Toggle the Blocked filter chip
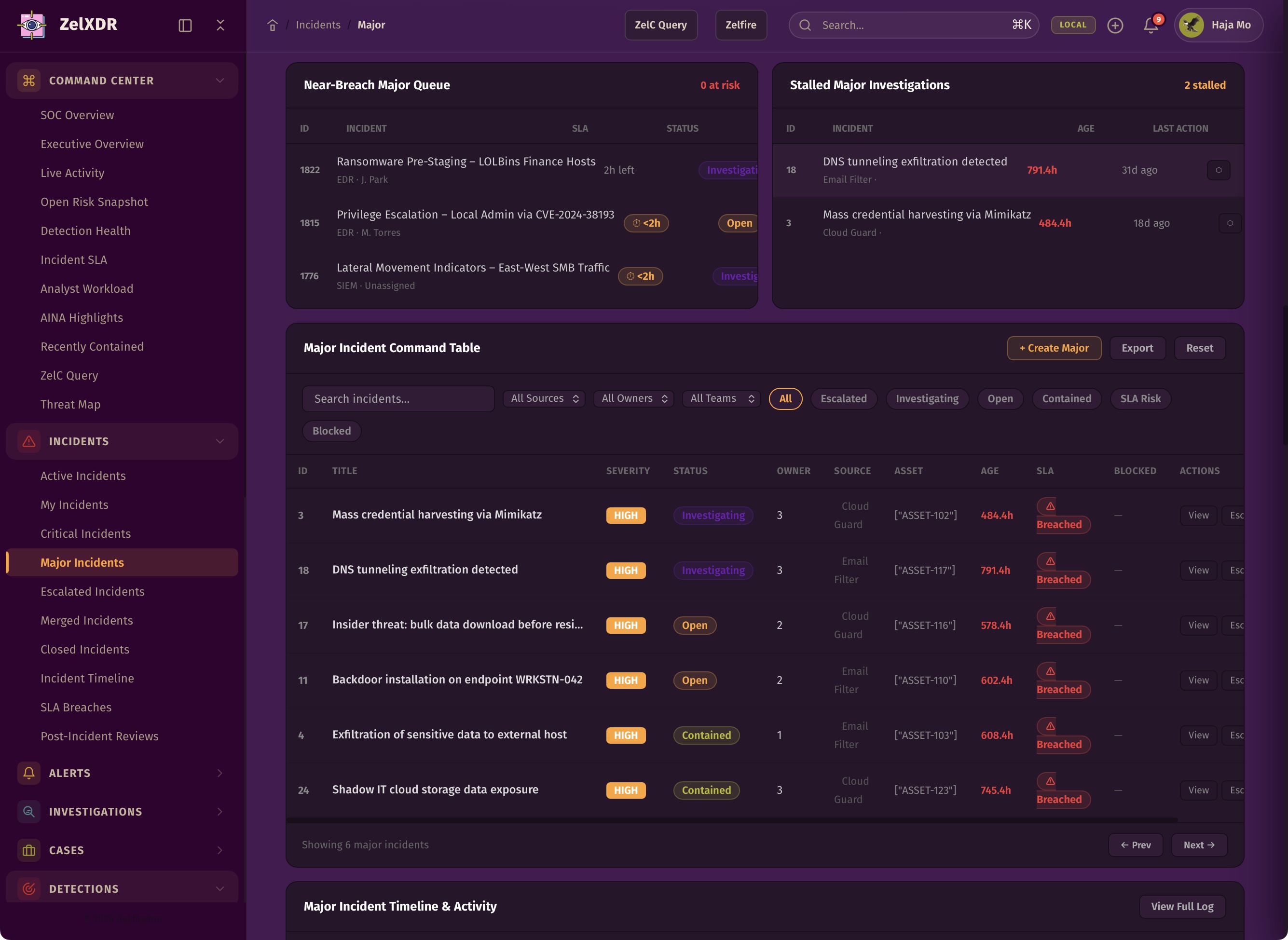Viewport: 1288px width, 940px height. pos(331,431)
